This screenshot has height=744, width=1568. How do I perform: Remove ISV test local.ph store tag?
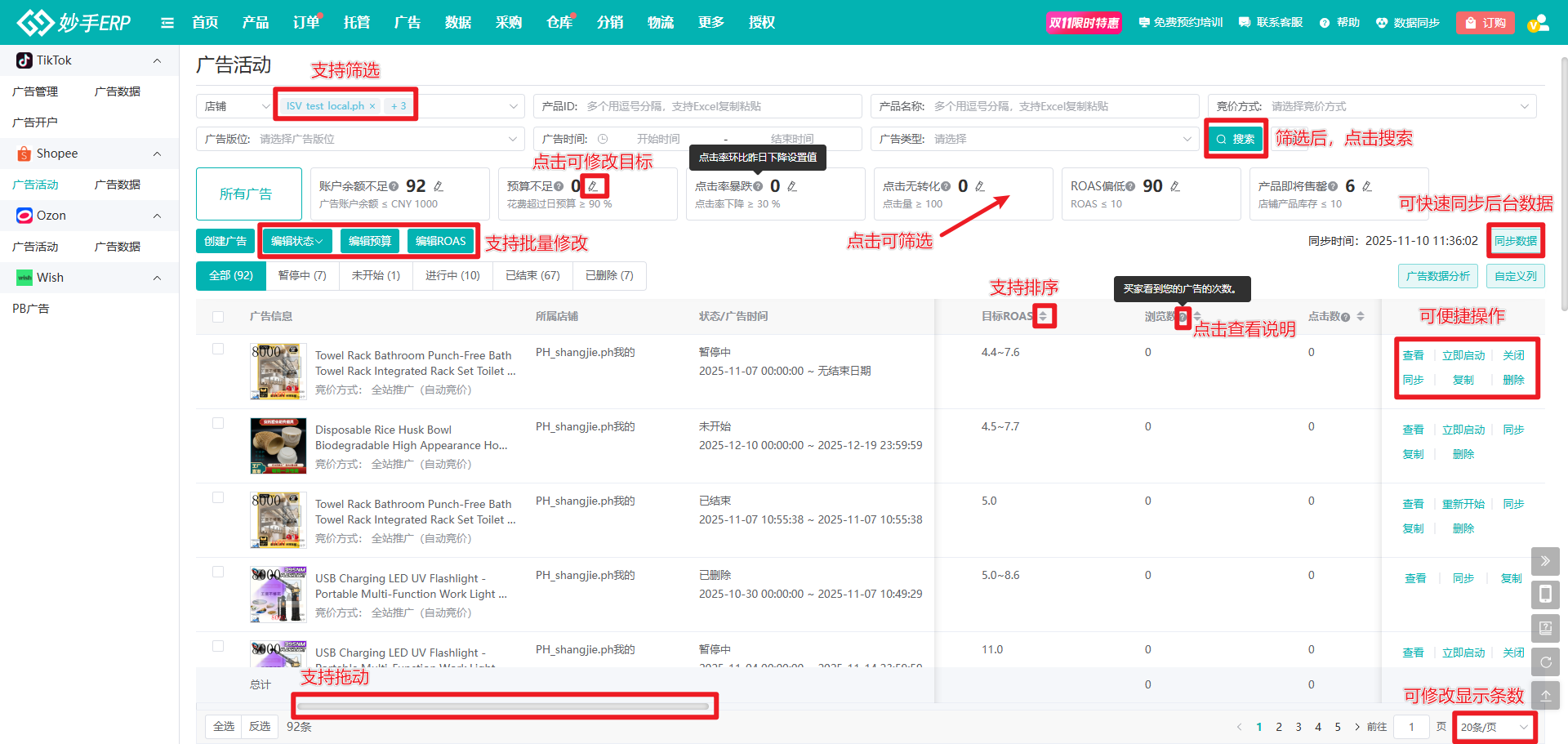click(x=372, y=106)
